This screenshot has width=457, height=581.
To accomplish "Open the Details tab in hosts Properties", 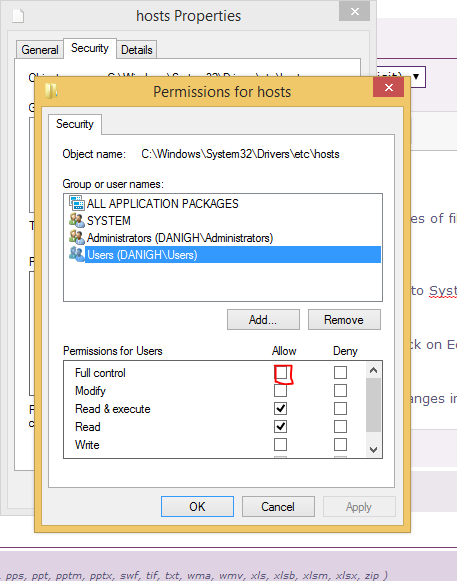I will click(137, 50).
